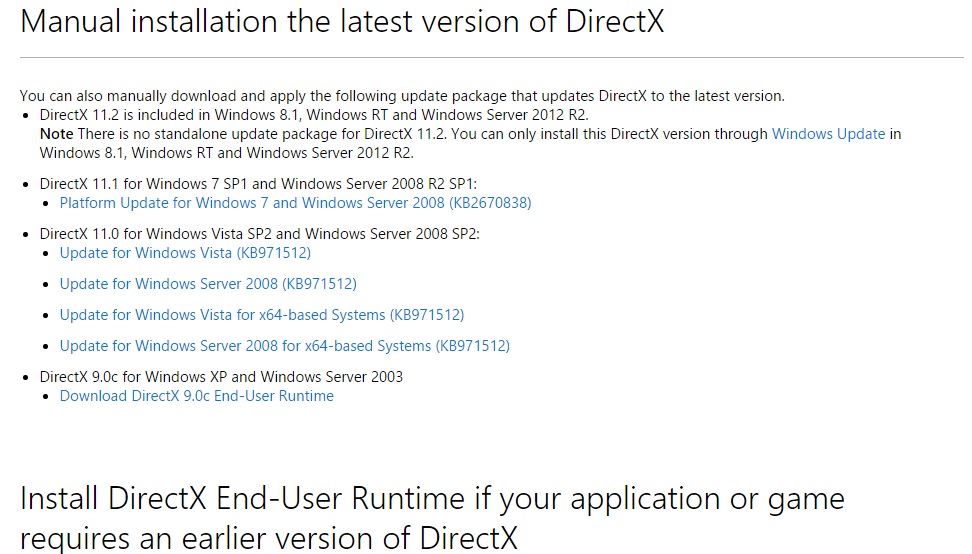Click the "DirectX 9.0c for Windows XP" text
The height and width of the screenshot is (554, 972).
click(221, 377)
